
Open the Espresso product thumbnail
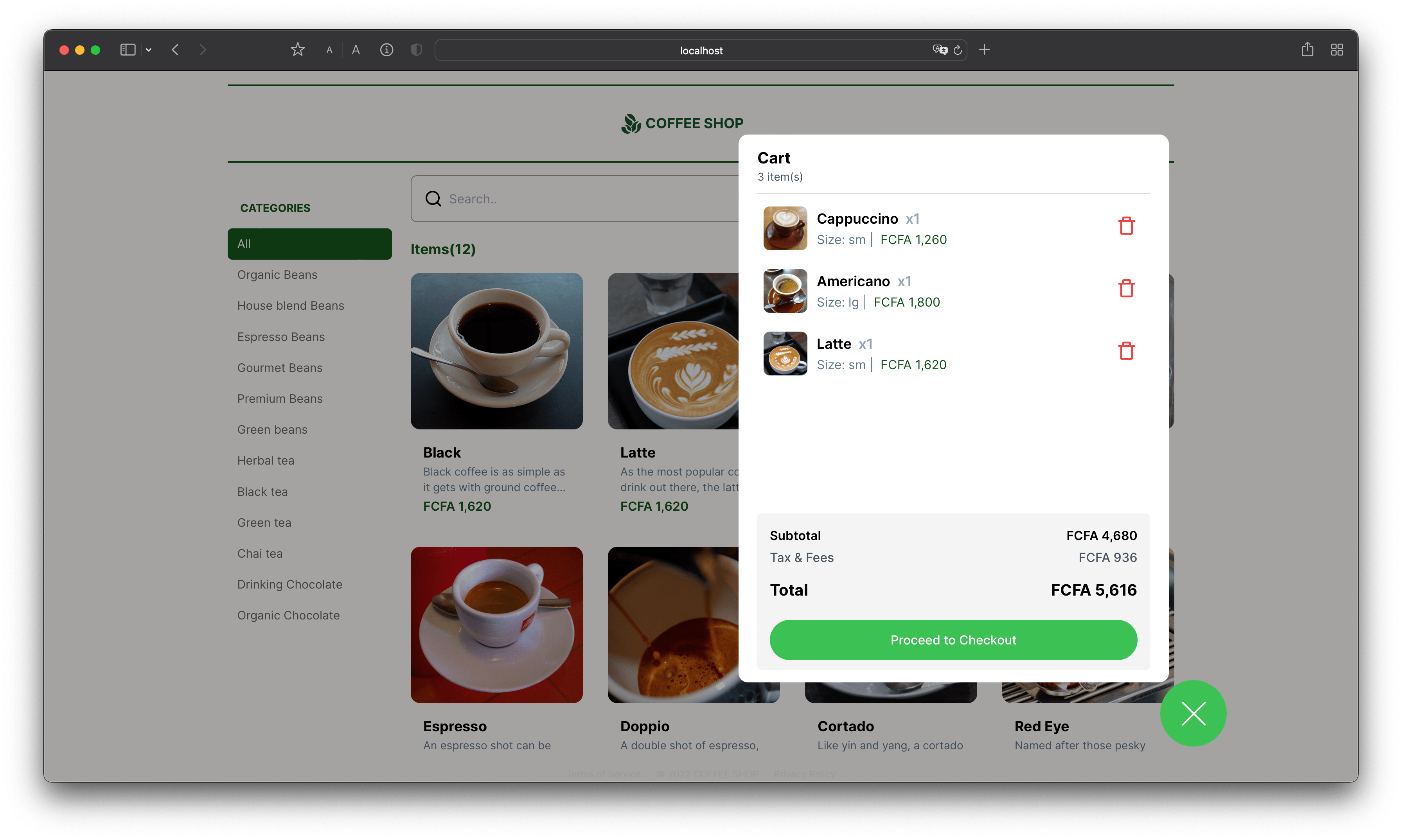pyautogui.click(x=496, y=625)
